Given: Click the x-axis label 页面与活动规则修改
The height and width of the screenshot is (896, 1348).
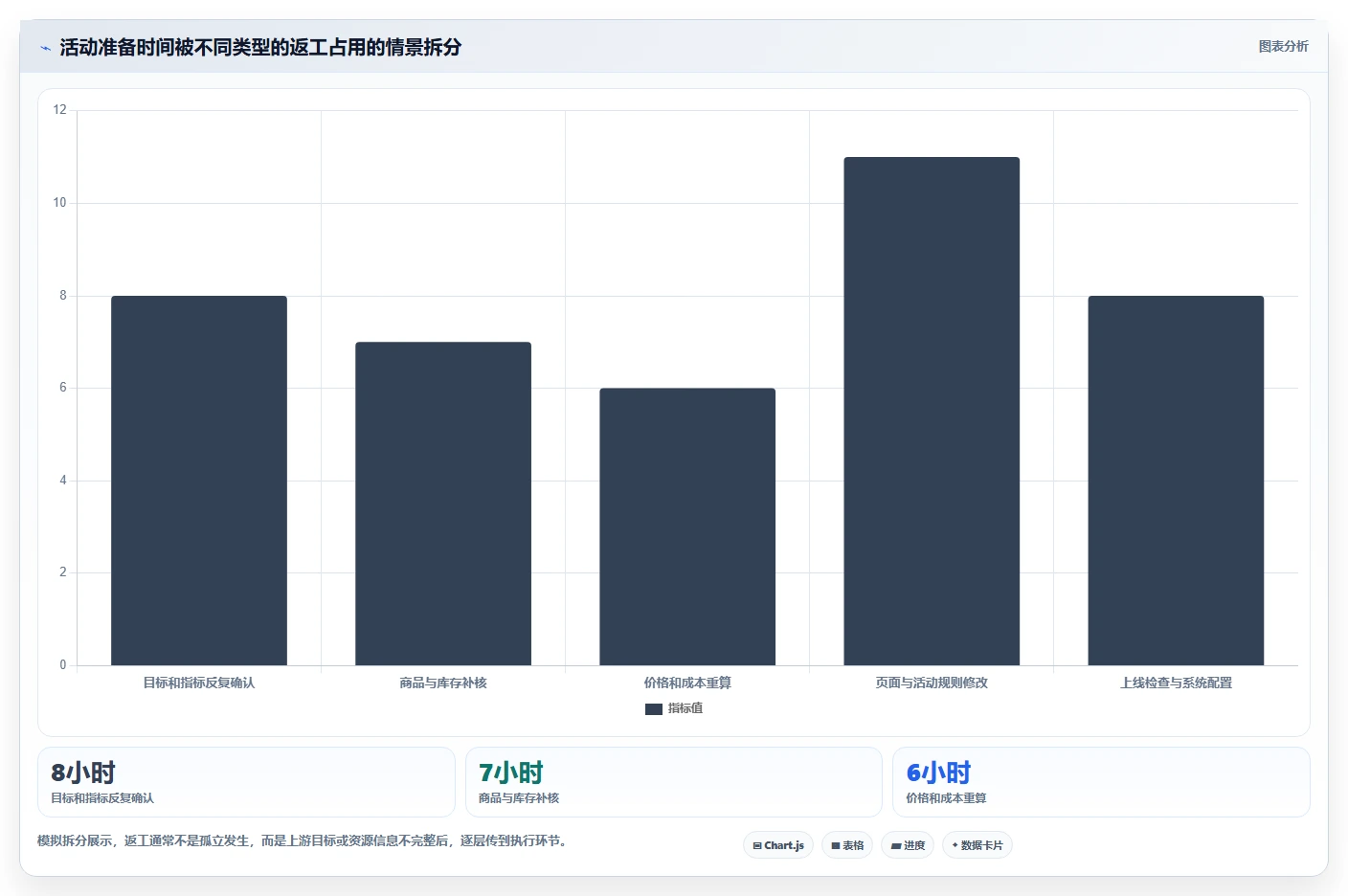Looking at the screenshot, I should 932,683.
